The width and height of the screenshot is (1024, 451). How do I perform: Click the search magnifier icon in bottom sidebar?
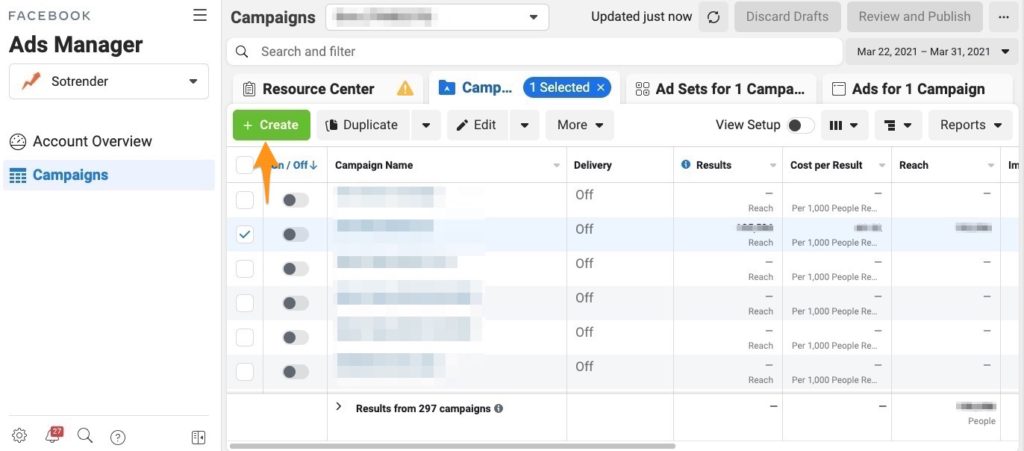tap(85, 436)
